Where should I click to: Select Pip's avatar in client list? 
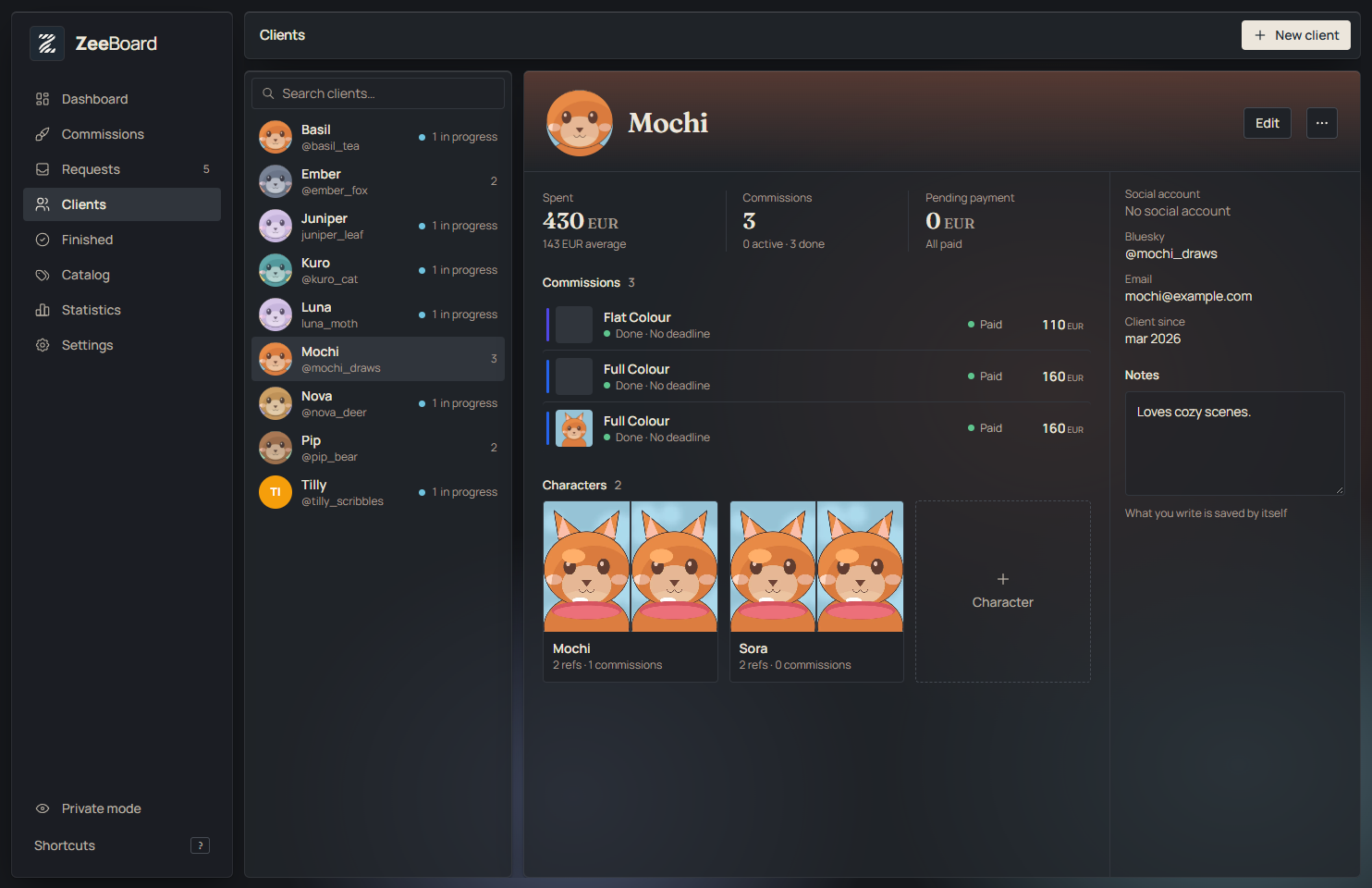(x=276, y=448)
